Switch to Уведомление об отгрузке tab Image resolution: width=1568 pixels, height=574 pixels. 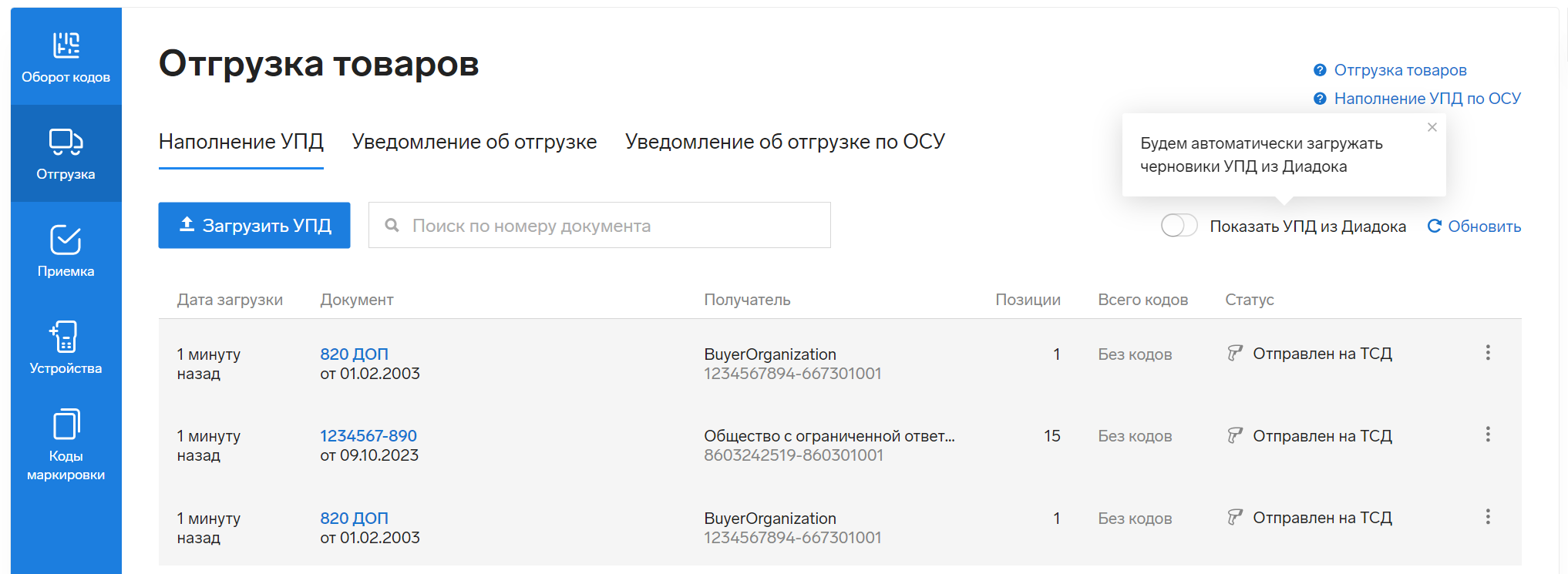(474, 142)
